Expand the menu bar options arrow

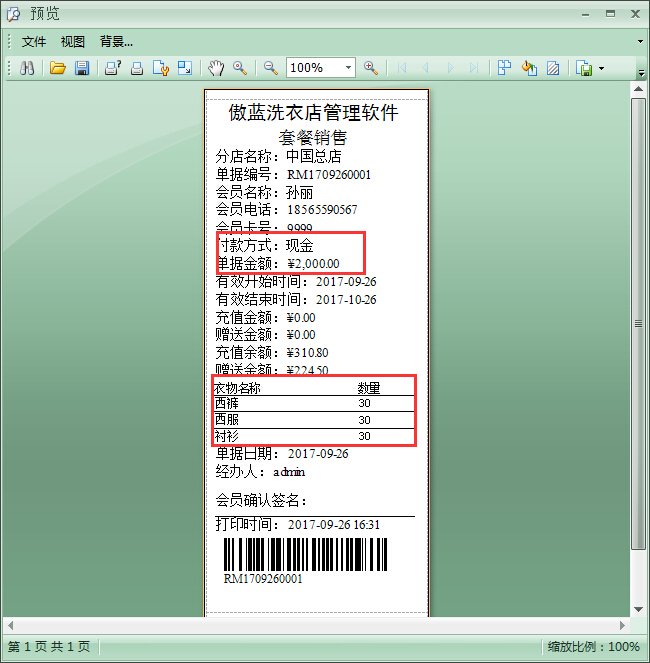[x=640, y=41]
